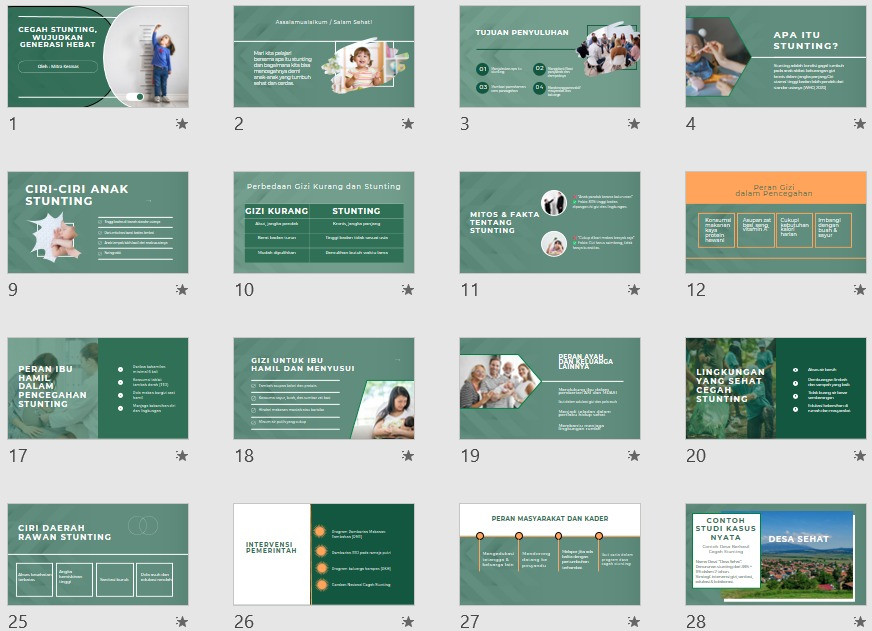
Task: Click the star icon beneath slide 10
Action: coord(408,290)
